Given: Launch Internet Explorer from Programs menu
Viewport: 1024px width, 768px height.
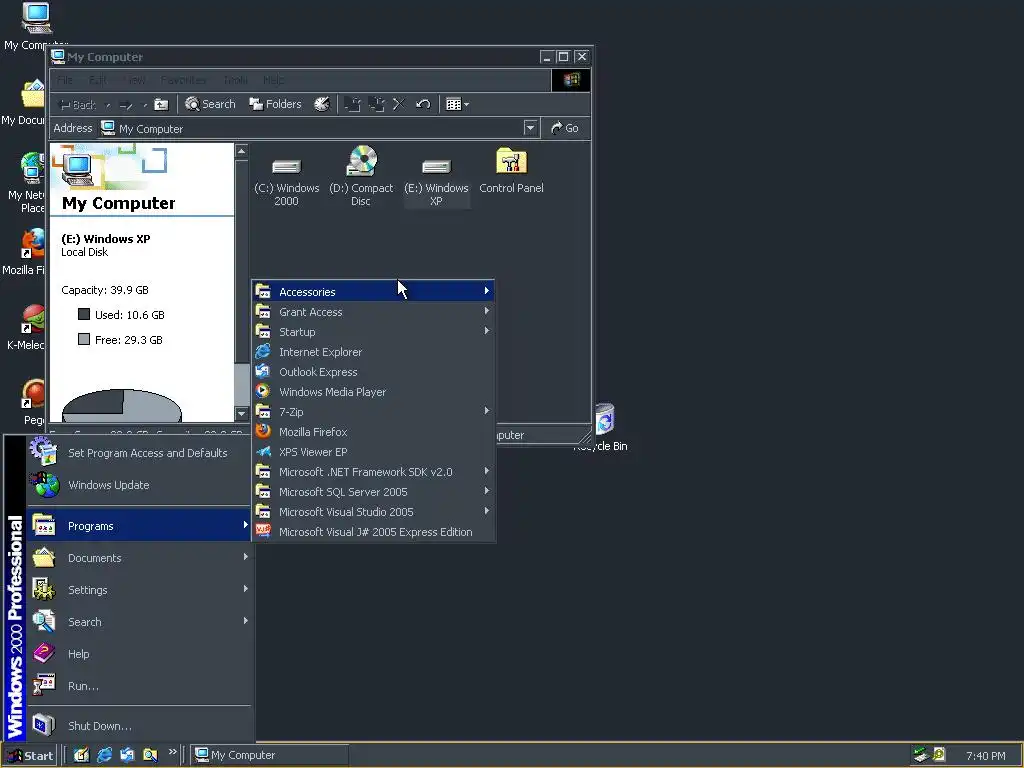Looking at the screenshot, I should pyautogui.click(x=374, y=352).
